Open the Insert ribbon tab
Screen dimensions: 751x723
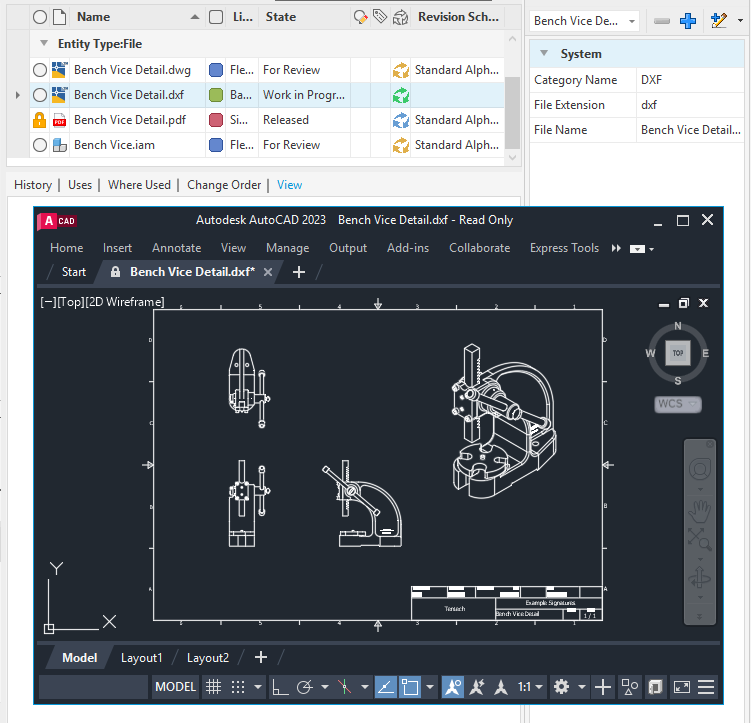[x=117, y=248]
